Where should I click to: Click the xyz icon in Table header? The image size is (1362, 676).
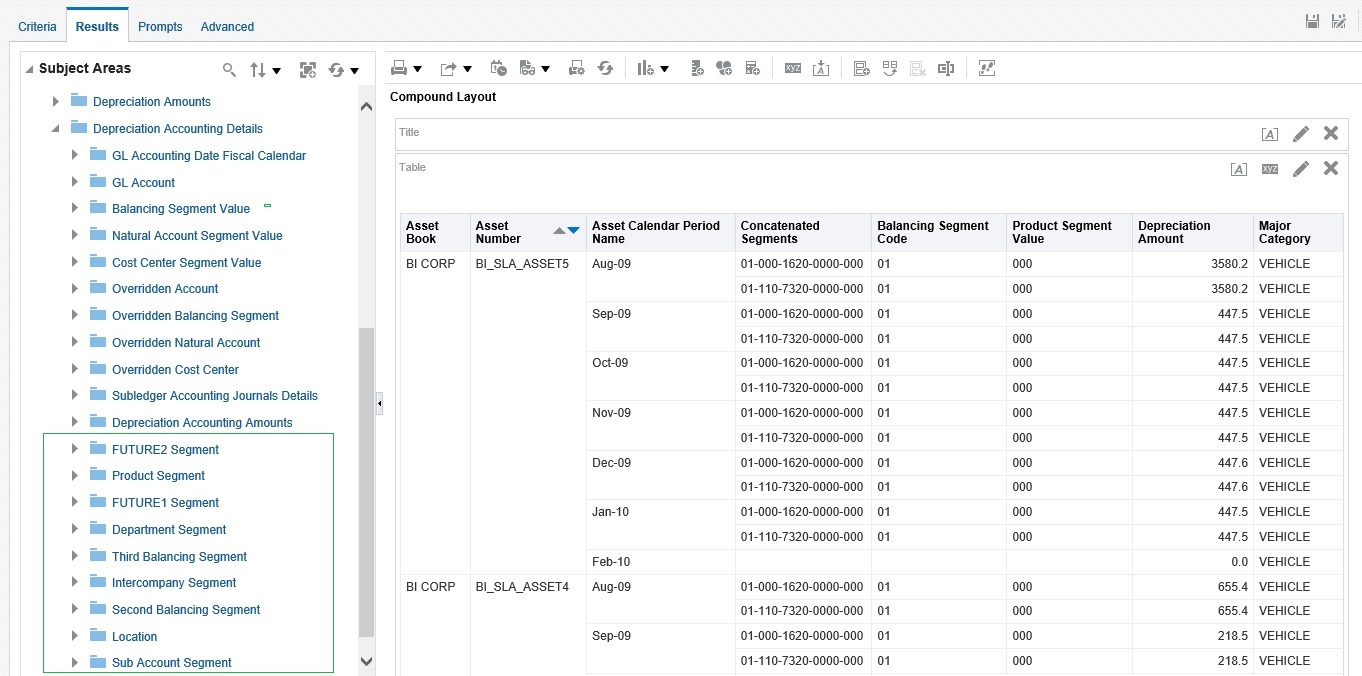tap(1270, 169)
